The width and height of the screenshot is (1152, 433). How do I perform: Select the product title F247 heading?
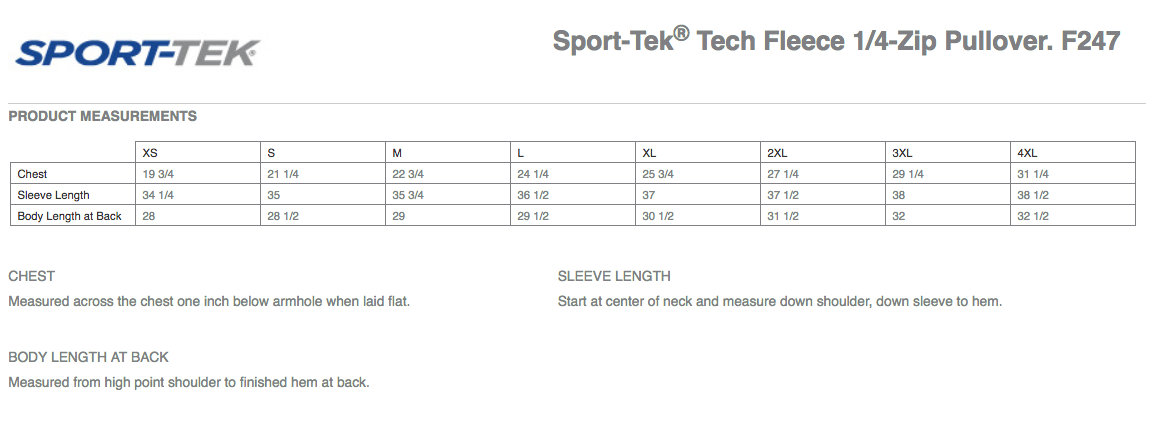point(836,40)
